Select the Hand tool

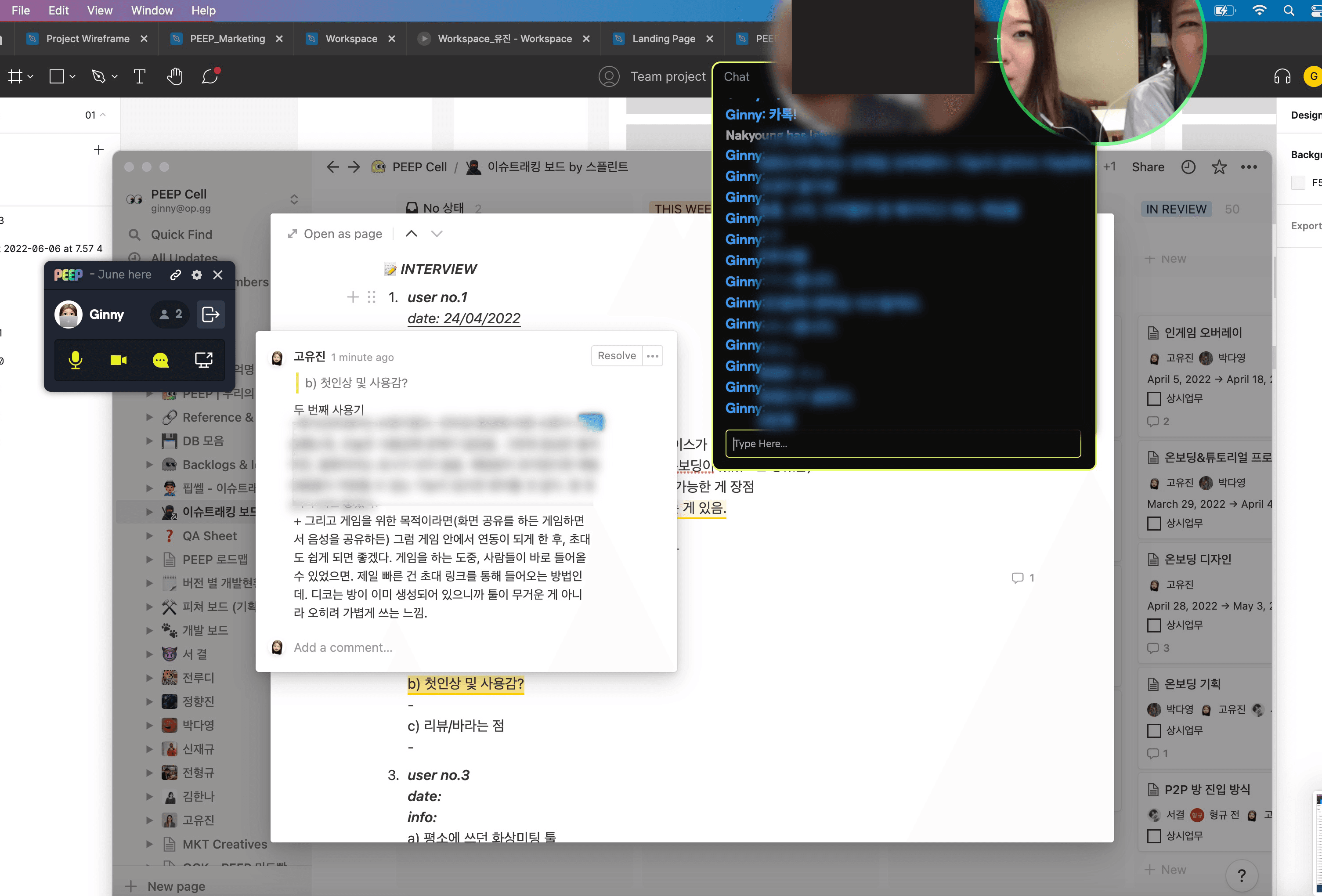[x=175, y=76]
